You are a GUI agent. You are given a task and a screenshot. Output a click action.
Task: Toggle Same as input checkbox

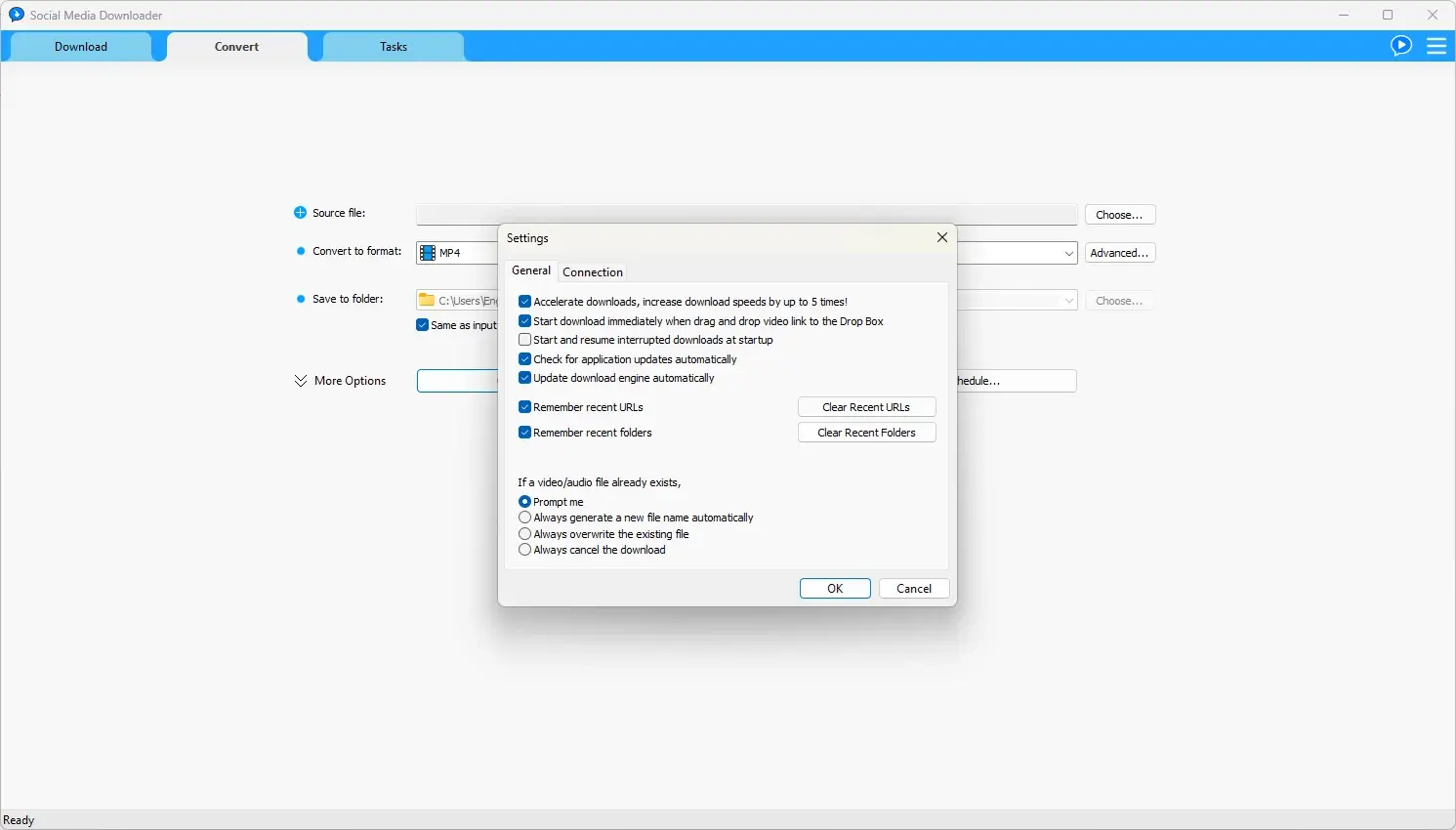pyautogui.click(x=422, y=325)
